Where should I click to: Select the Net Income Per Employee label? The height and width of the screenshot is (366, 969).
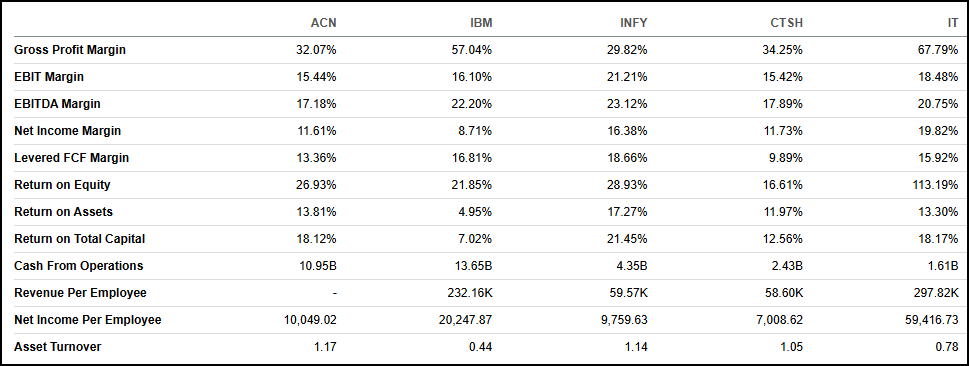(88, 320)
